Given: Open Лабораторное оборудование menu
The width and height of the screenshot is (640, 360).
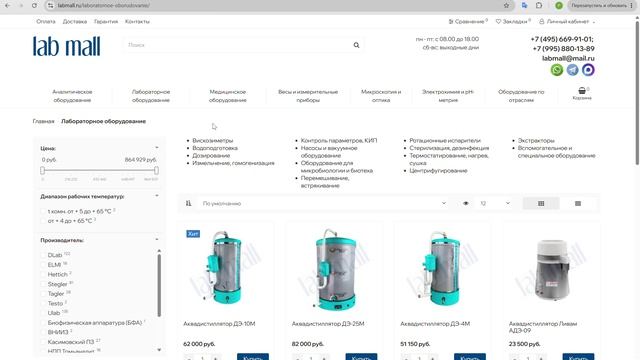Looking at the screenshot, I should point(151,96).
